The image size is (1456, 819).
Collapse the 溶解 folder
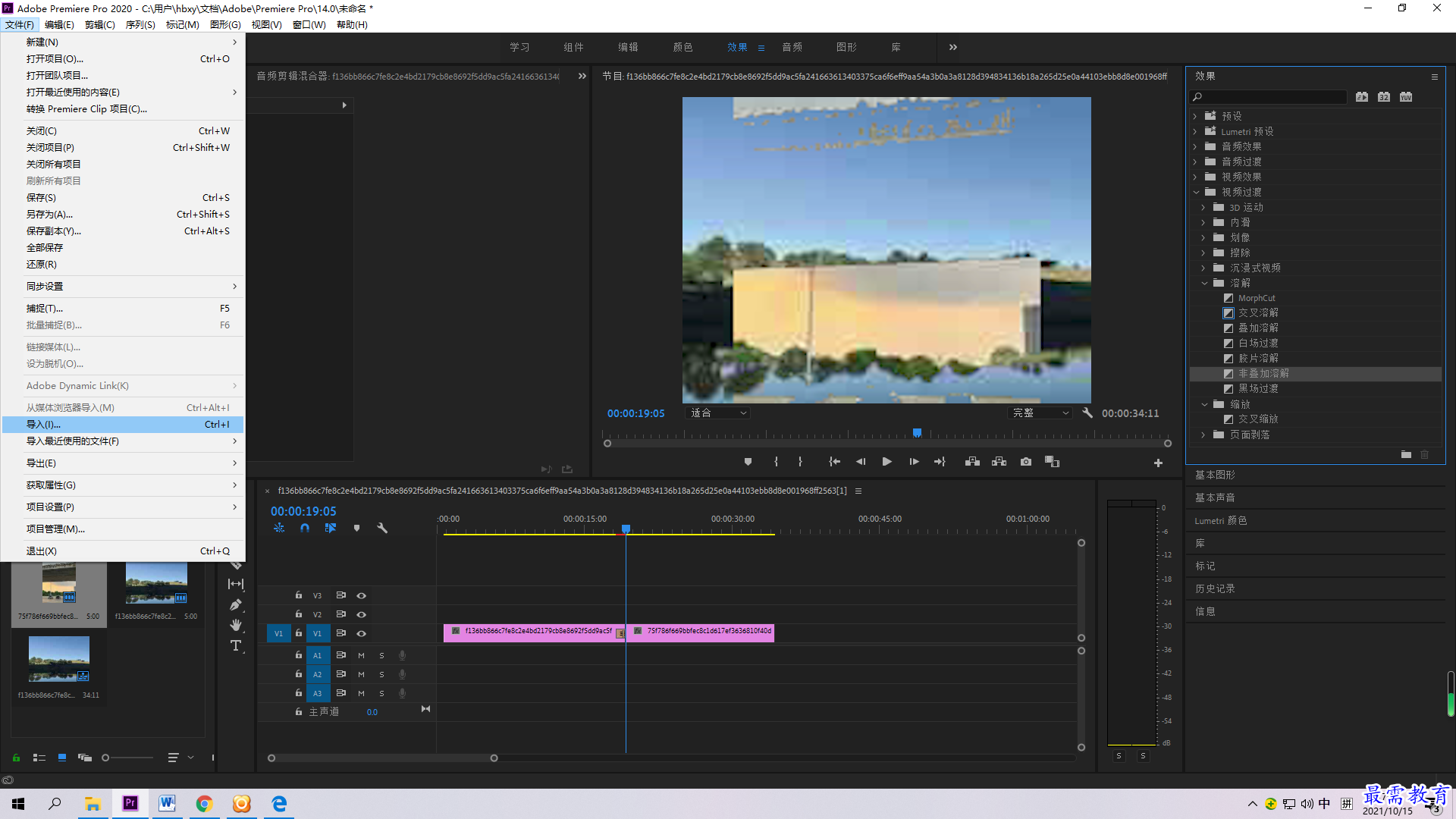point(1204,283)
